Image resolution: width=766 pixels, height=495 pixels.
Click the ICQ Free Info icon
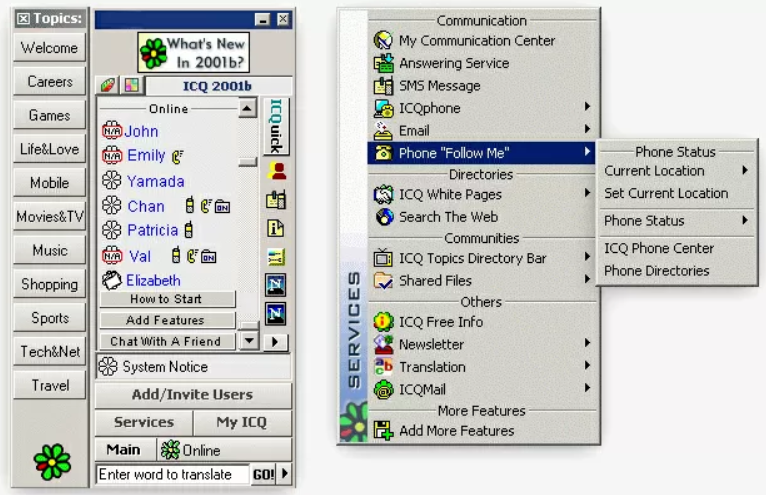tap(383, 322)
